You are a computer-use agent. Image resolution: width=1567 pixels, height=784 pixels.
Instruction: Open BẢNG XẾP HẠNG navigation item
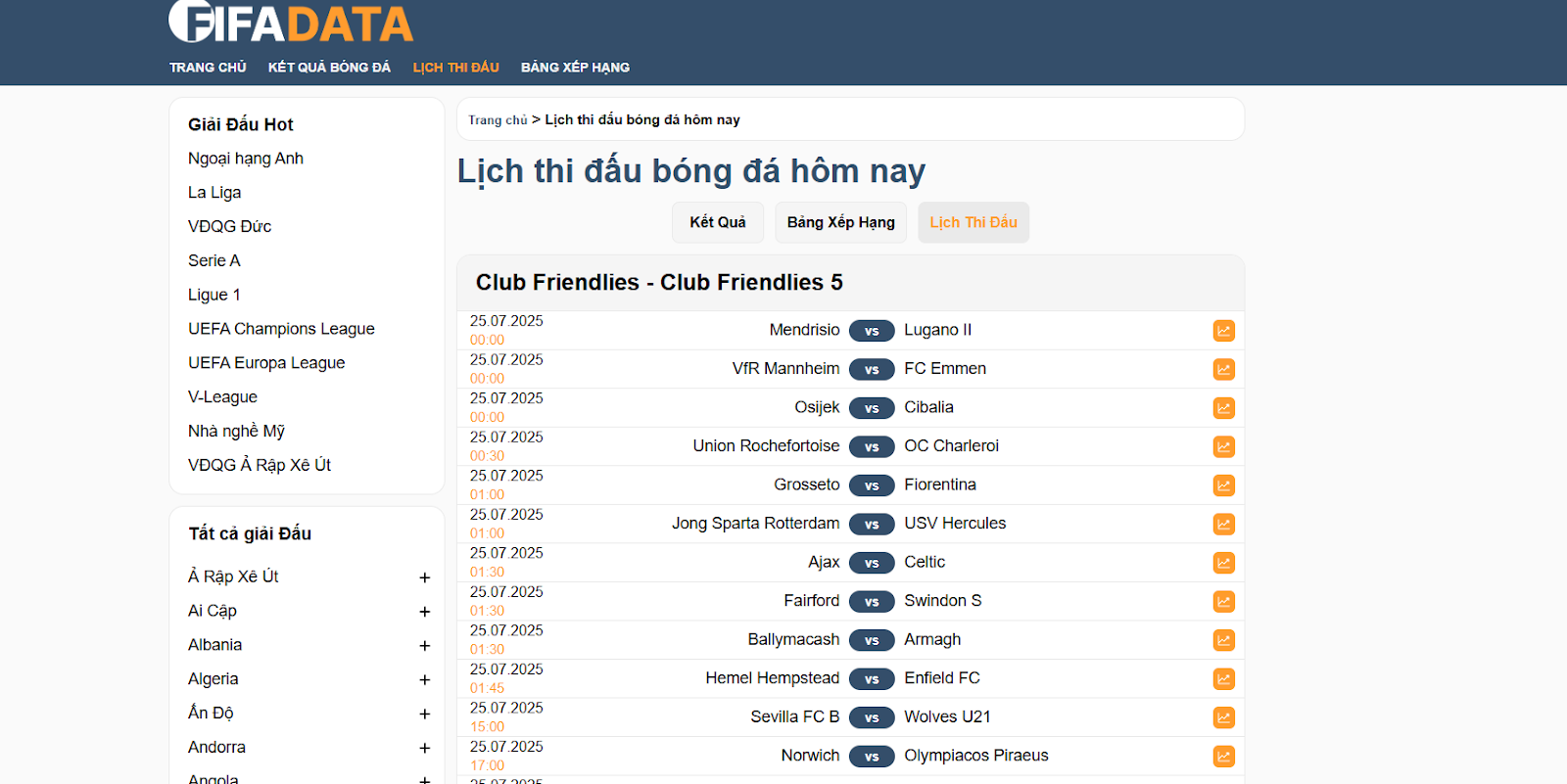575,68
